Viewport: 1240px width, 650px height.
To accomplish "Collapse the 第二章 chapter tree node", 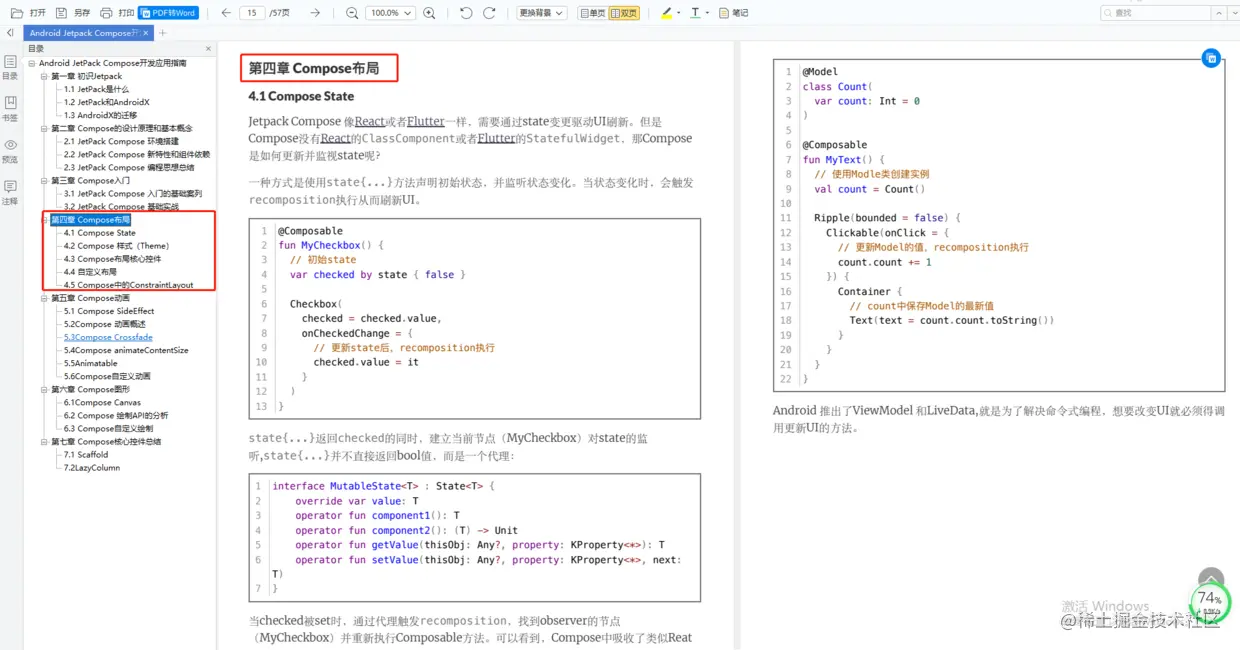I will (x=44, y=128).
